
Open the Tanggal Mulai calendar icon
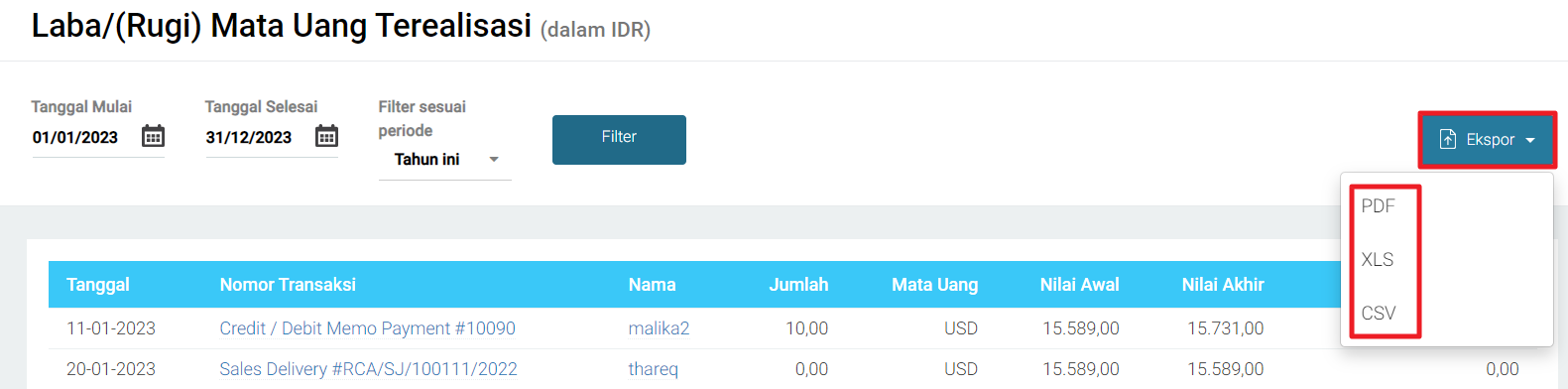pyautogui.click(x=153, y=136)
